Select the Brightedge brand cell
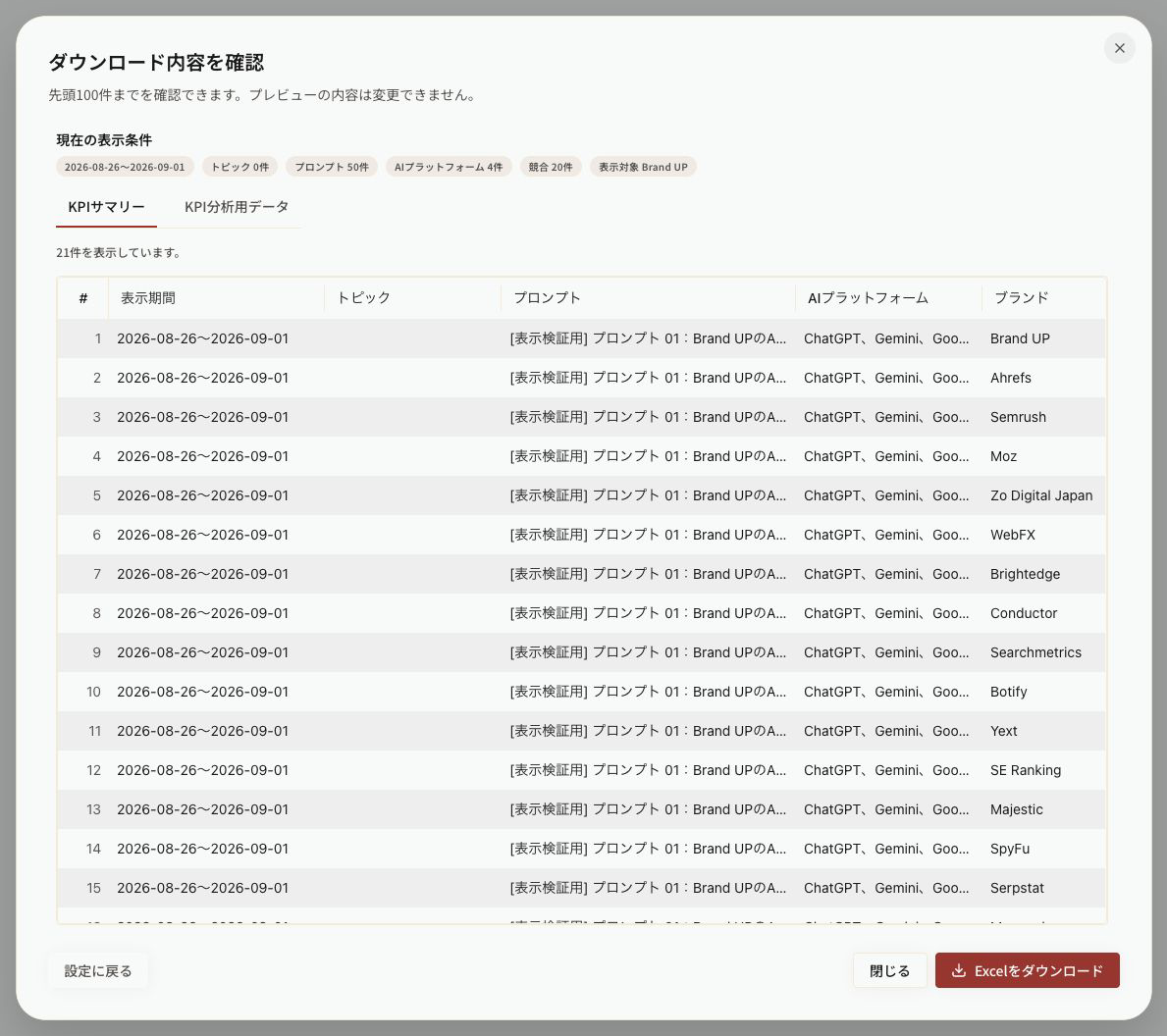The width and height of the screenshot is (1167, 1036). click(1044, 574)
